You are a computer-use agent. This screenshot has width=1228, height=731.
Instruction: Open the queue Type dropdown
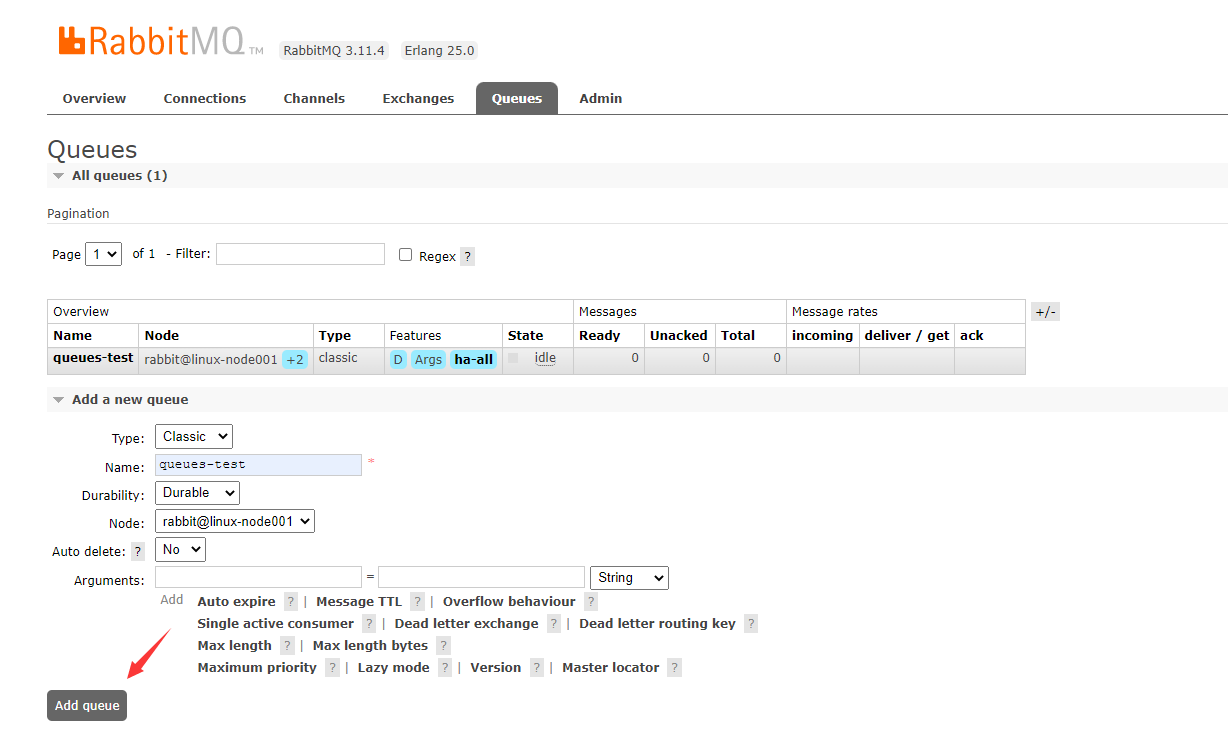click(193, 437)
